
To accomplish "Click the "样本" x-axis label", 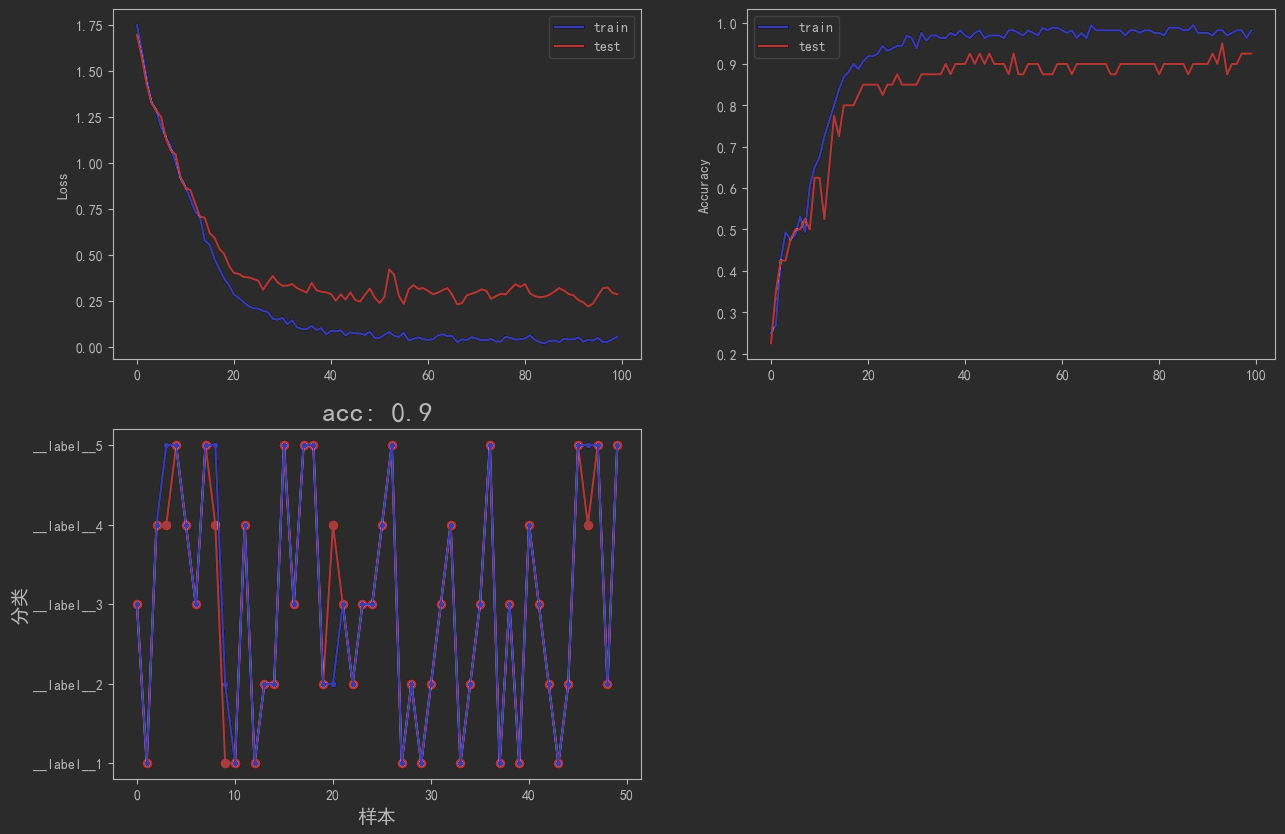I will (x=377, y=817).
